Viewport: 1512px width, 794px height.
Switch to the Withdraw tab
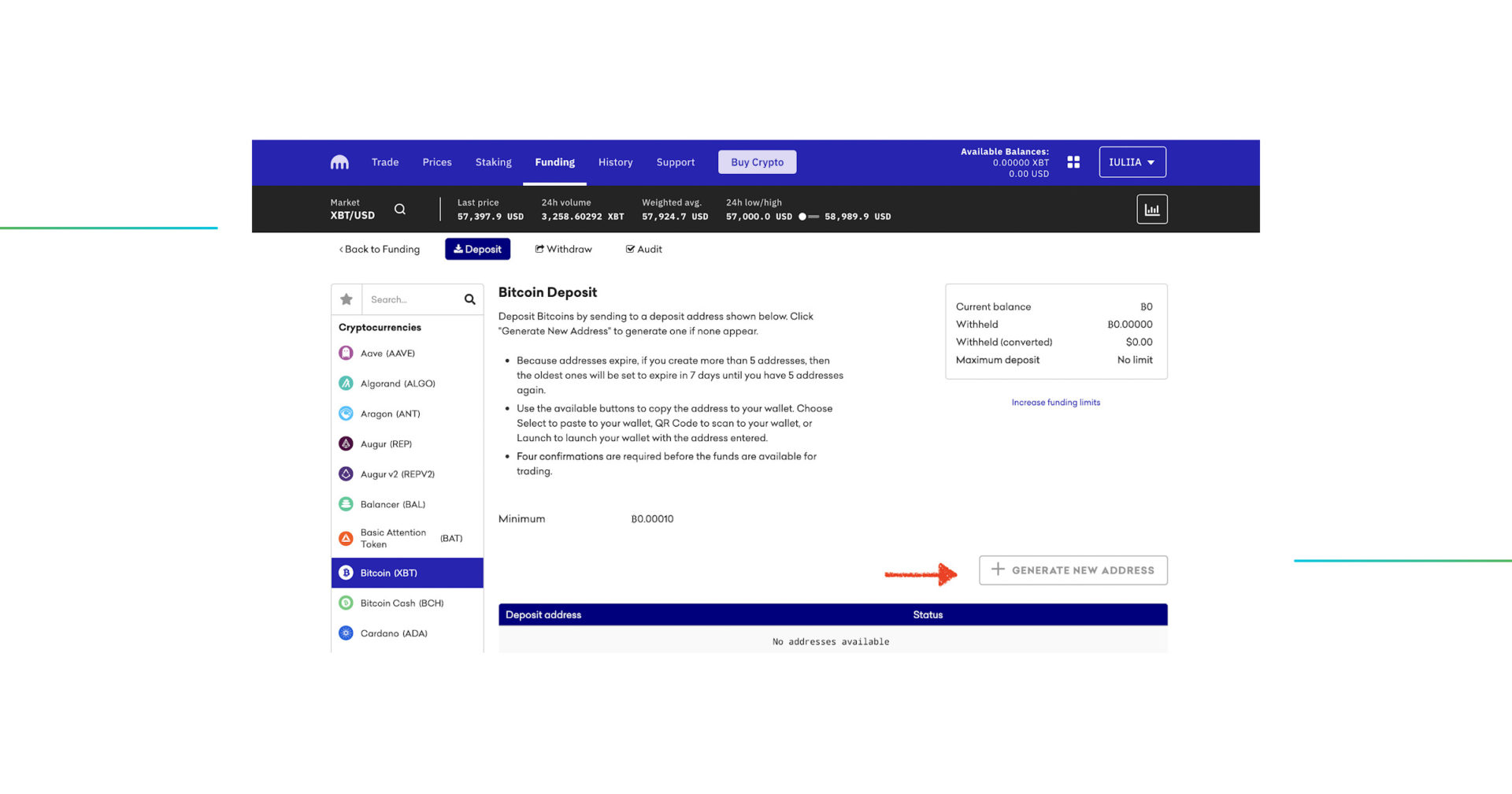click(564, 249)
